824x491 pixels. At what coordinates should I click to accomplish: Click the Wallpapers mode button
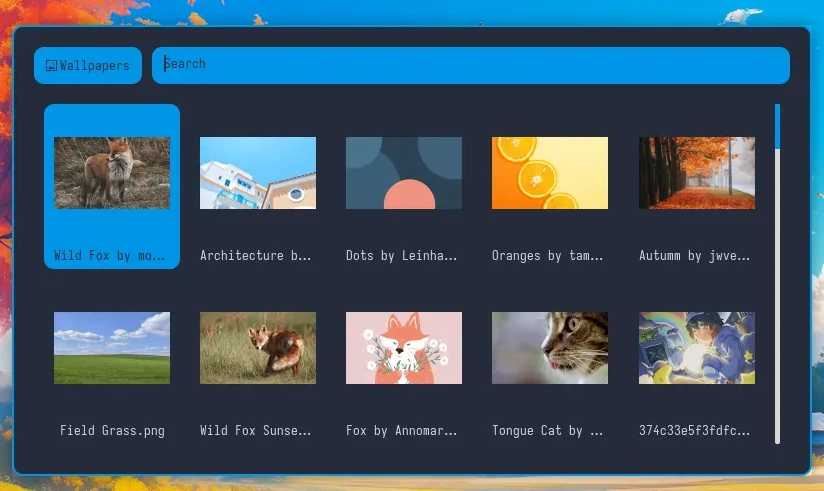tap(88, 66)
